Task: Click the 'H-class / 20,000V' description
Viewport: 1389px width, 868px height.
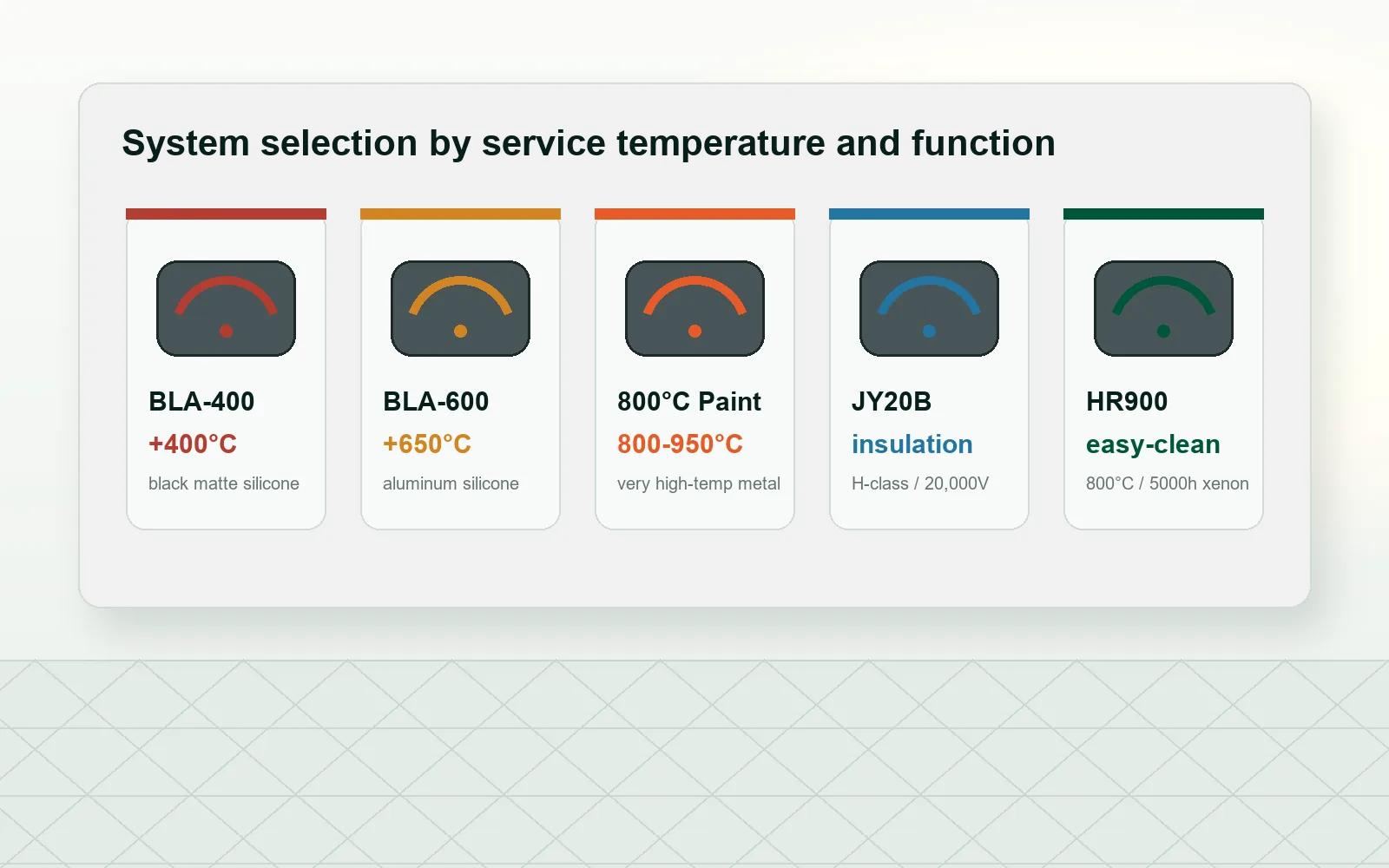Action: click(920, 483)
